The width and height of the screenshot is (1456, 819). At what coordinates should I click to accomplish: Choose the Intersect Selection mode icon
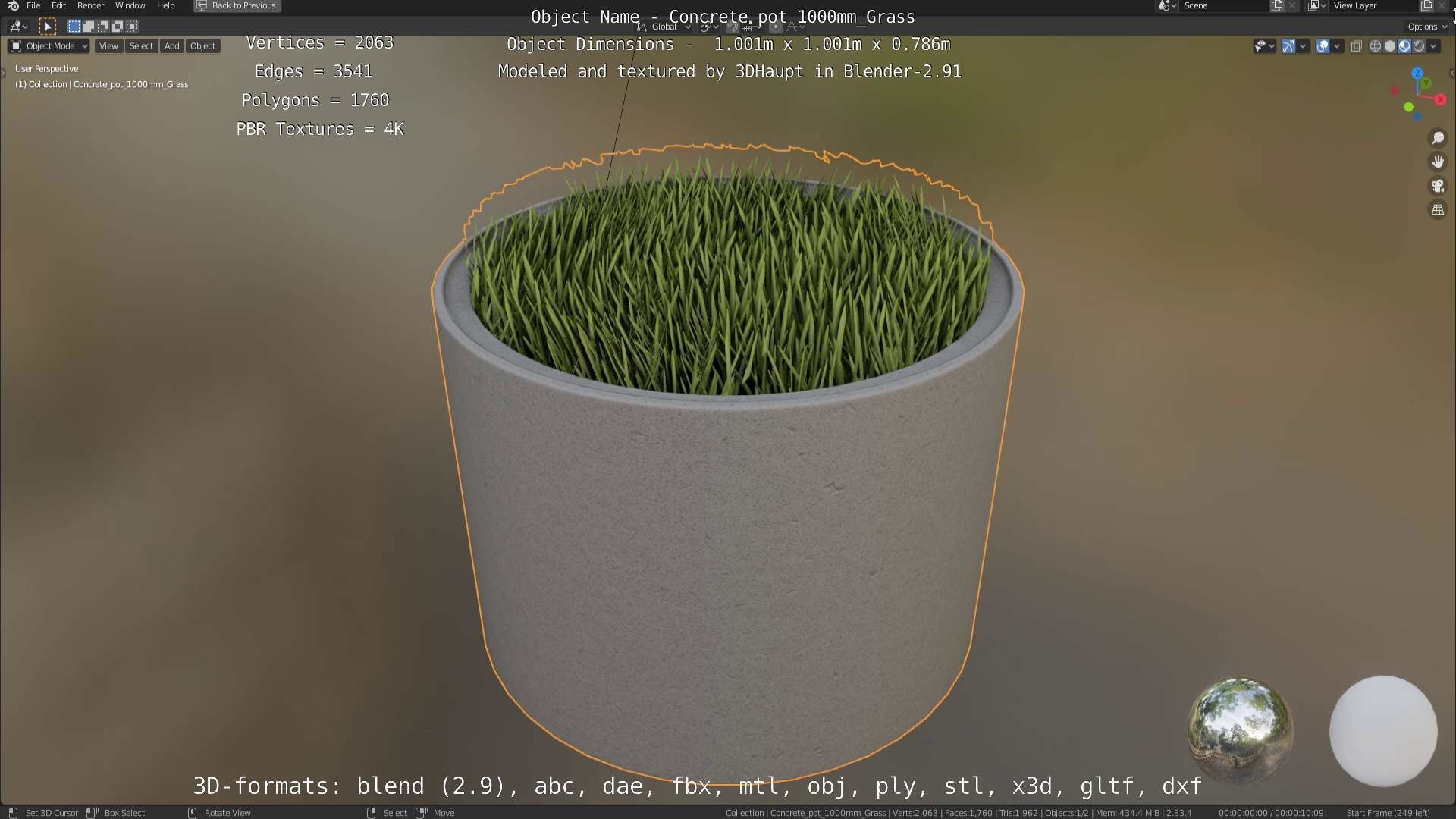click(x=132, y=27)
